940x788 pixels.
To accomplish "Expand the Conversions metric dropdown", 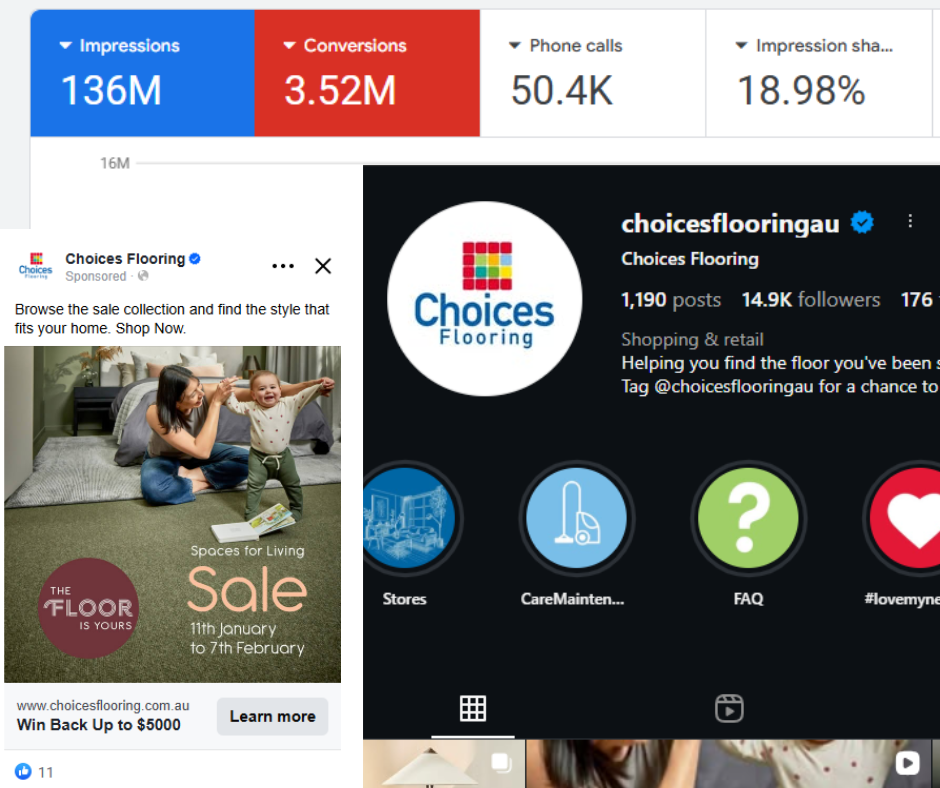I will tap(290, 46).
